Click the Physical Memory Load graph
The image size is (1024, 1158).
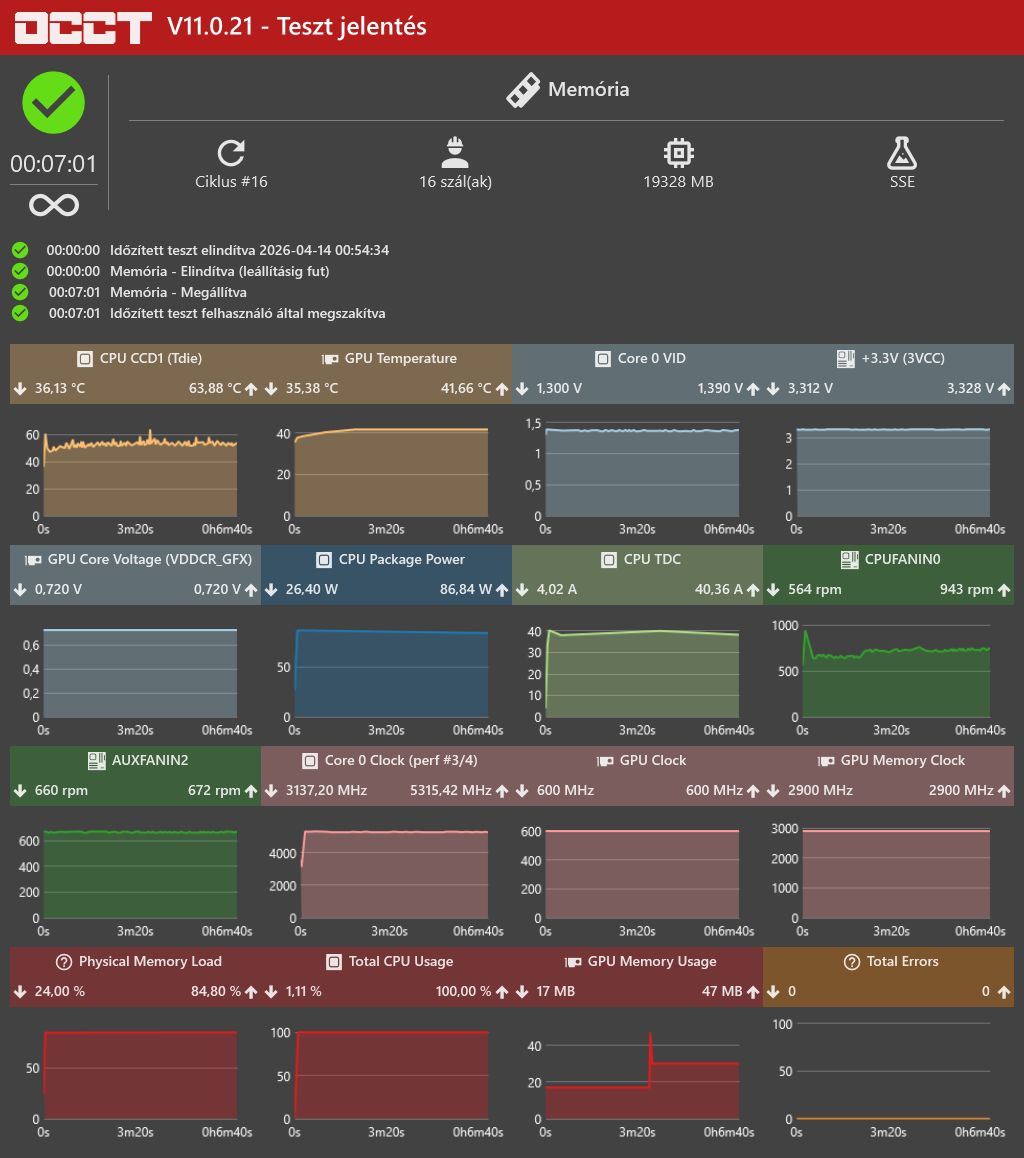coord(140,1075)
